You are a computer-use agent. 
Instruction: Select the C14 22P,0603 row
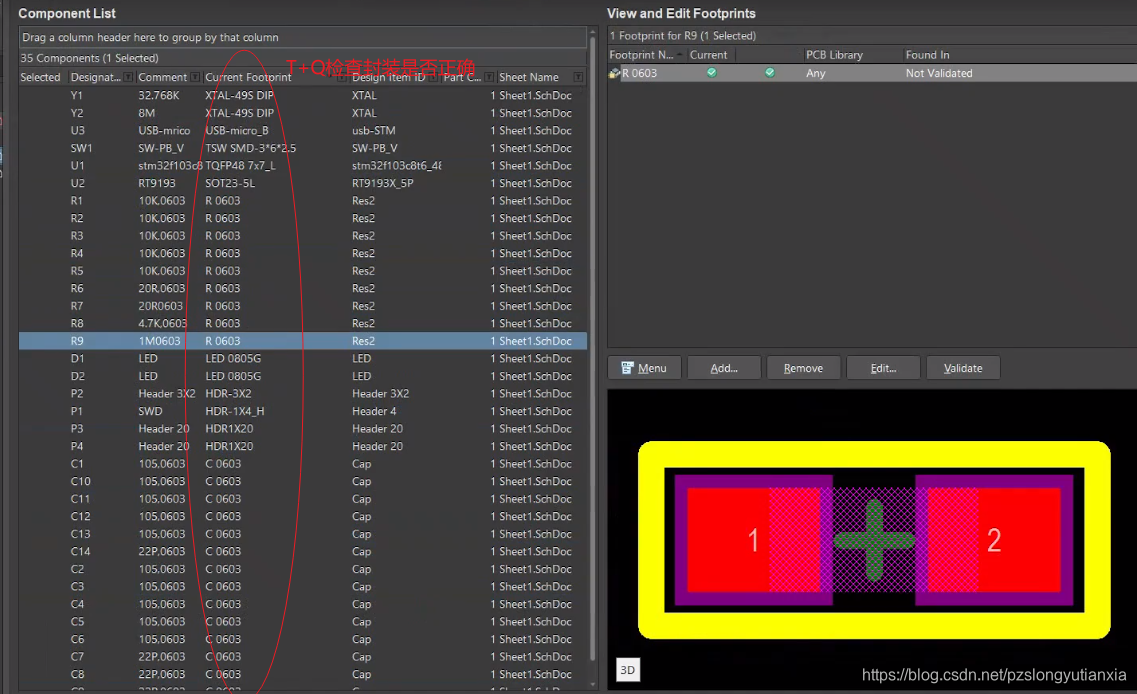click(302, 551)
